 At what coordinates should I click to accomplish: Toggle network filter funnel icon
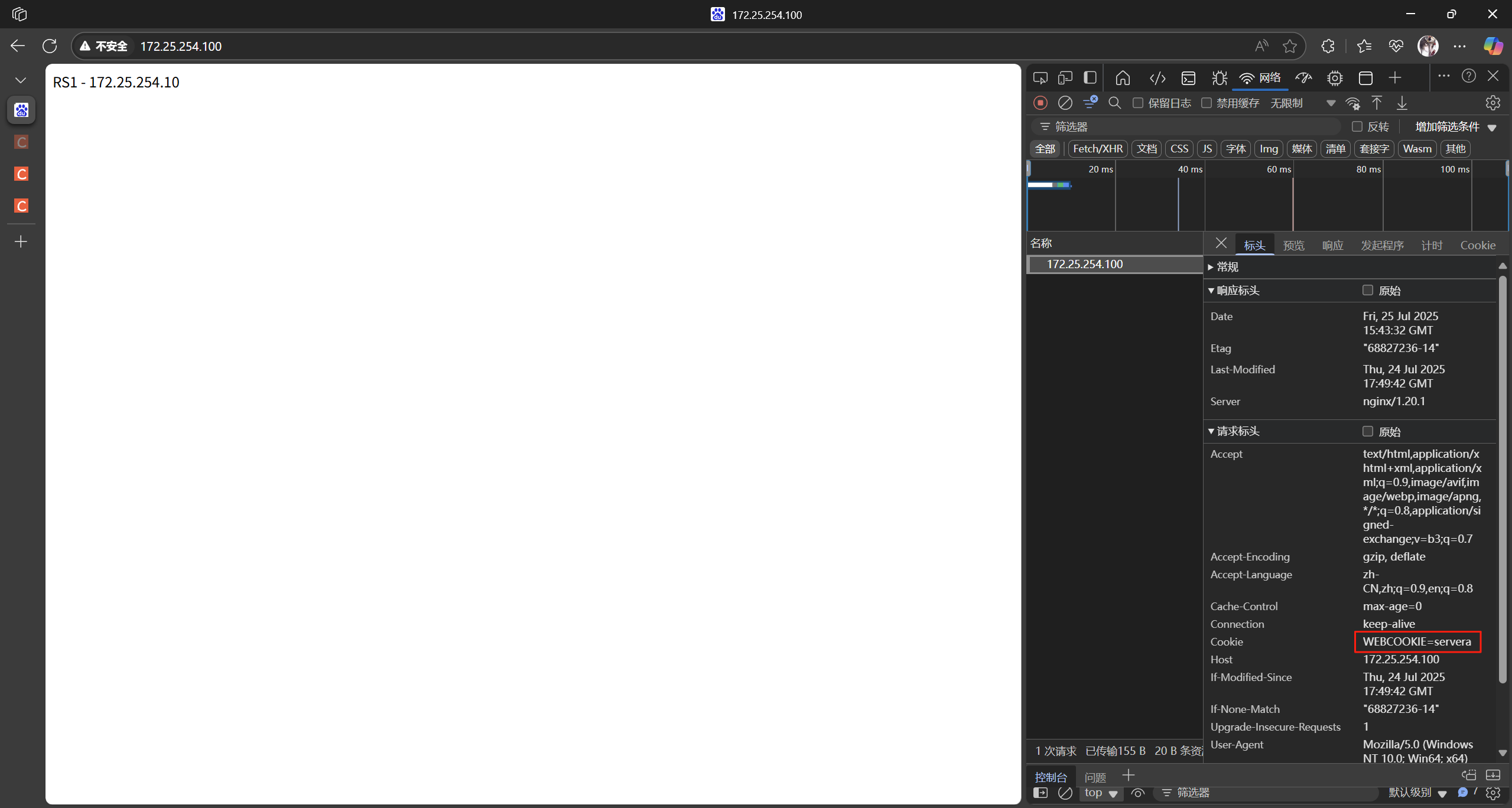tap(1090, 103)
